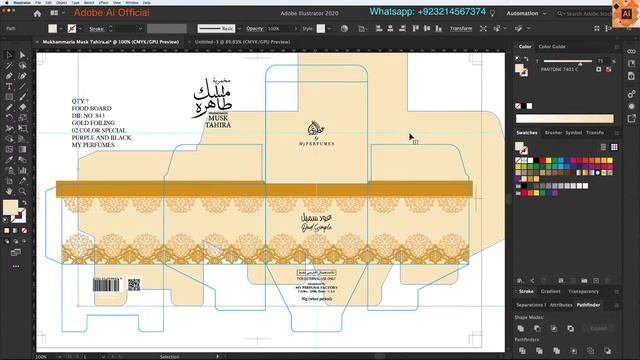Click the Transform link in control bar
Screen dimensions: 640x360
click(461, 29)
